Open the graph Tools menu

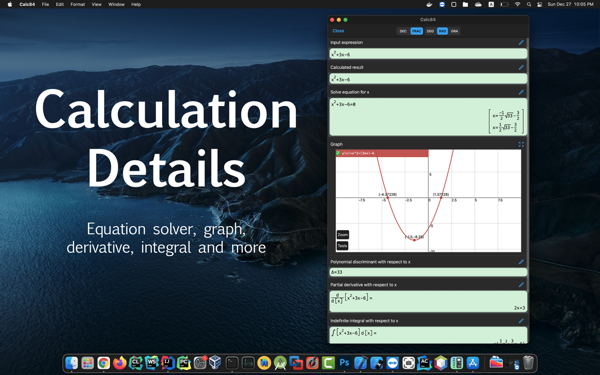point(342,246)
